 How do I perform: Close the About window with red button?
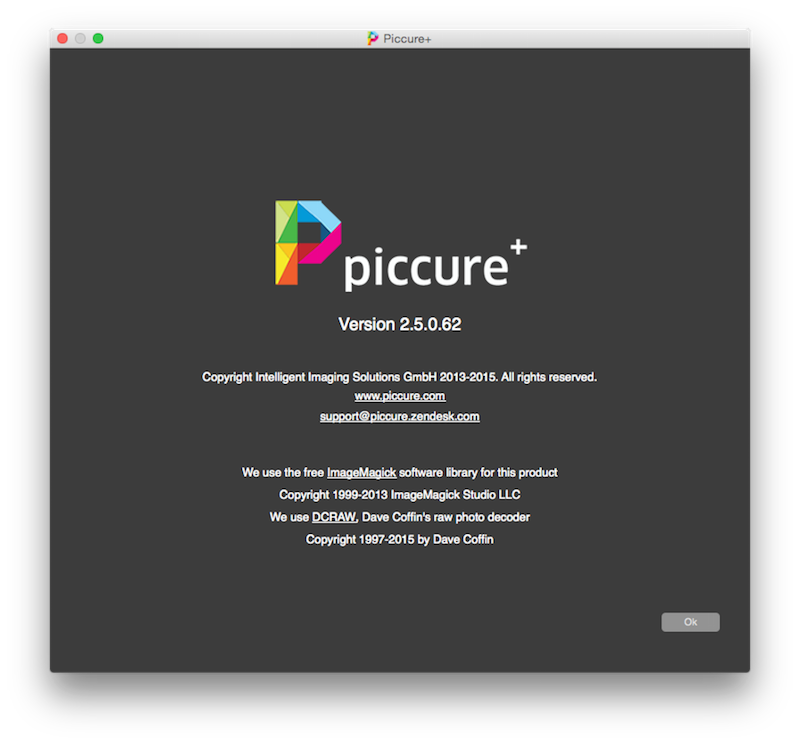tap(63, 38)
